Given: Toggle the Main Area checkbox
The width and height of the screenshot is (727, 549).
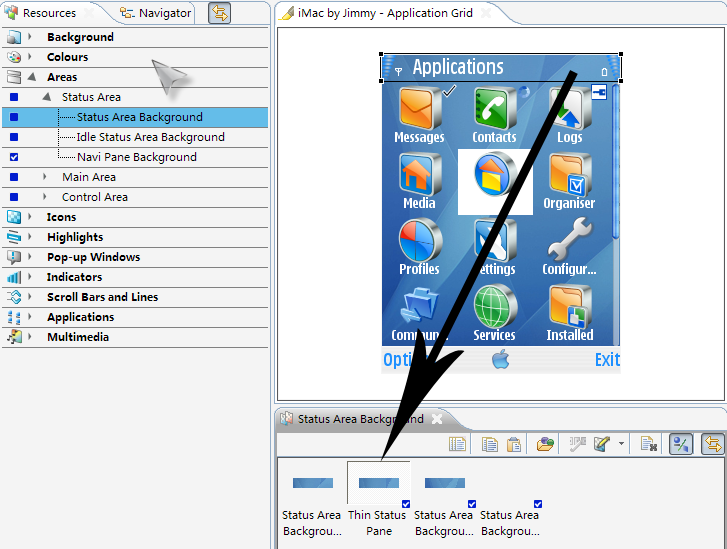Looking at the screenshot, I should (14, 177).
